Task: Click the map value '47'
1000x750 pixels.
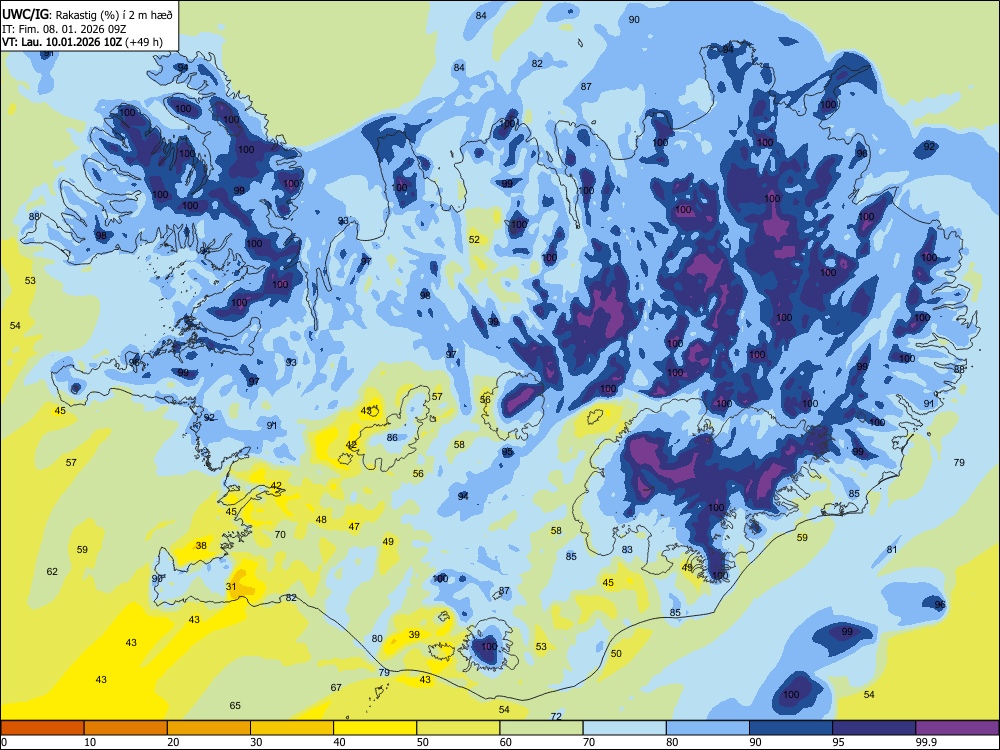Action: click(354, 527)
